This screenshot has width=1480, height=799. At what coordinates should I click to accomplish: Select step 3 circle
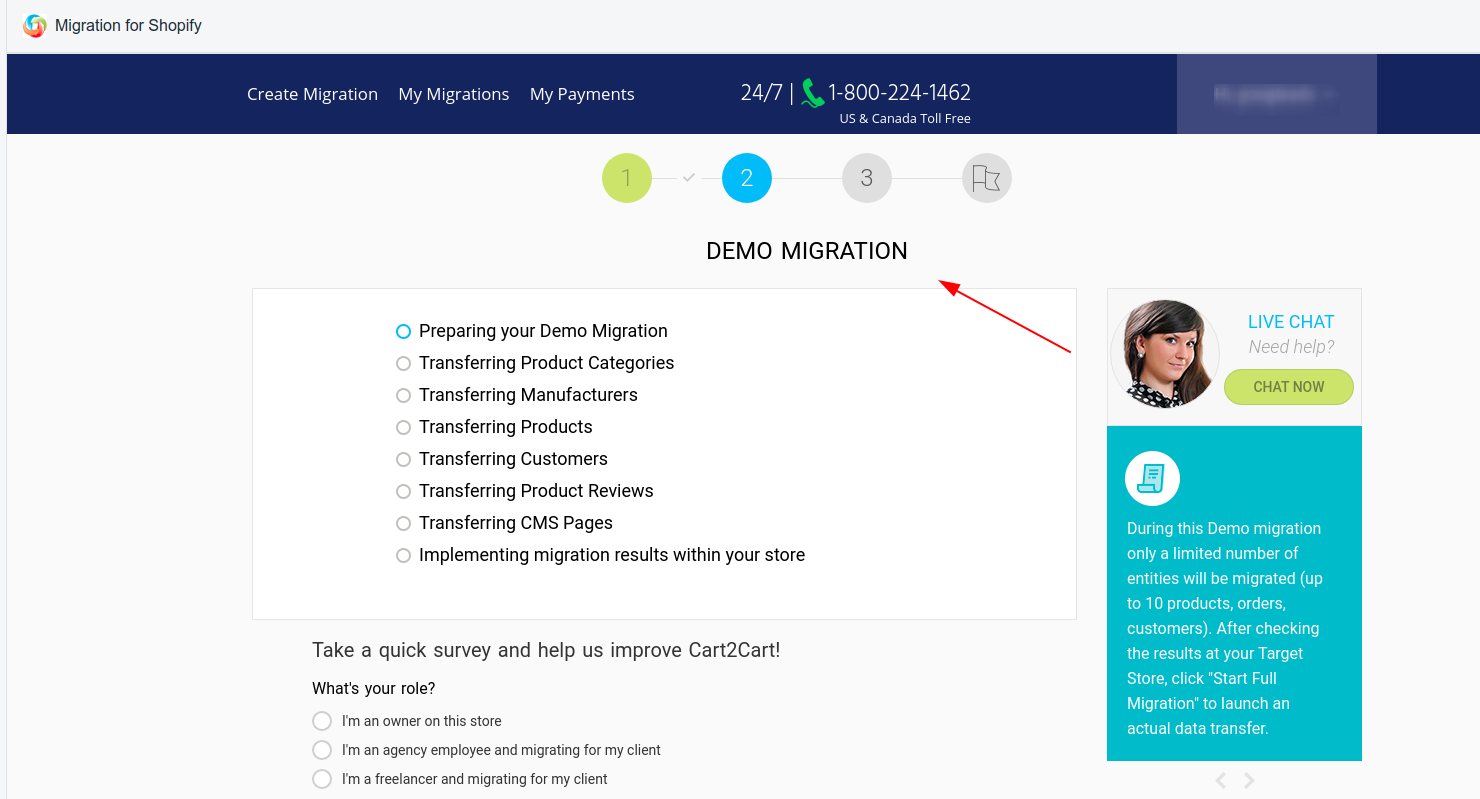click(x=867, y=179)
